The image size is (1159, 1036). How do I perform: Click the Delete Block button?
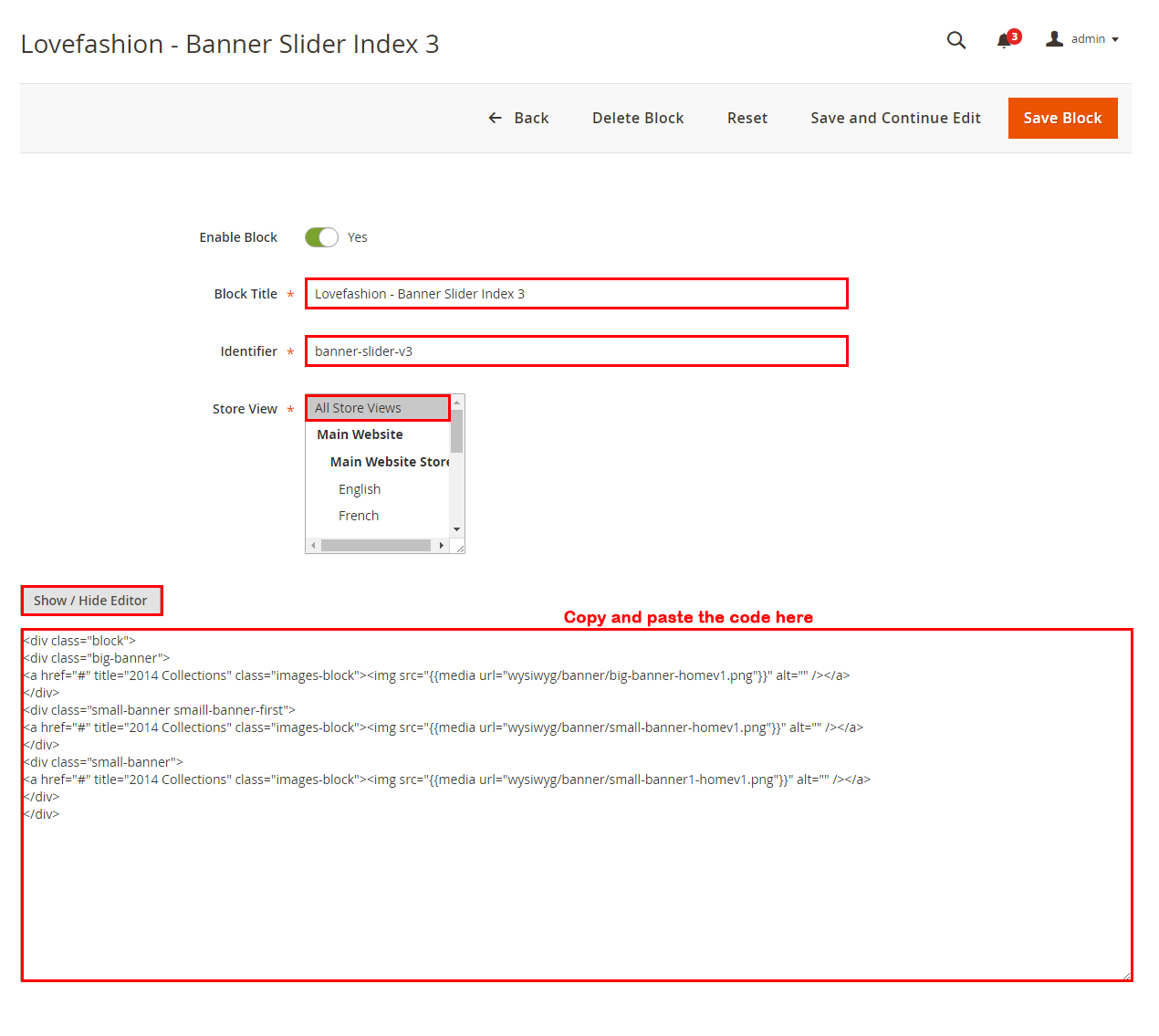[638, 118]
